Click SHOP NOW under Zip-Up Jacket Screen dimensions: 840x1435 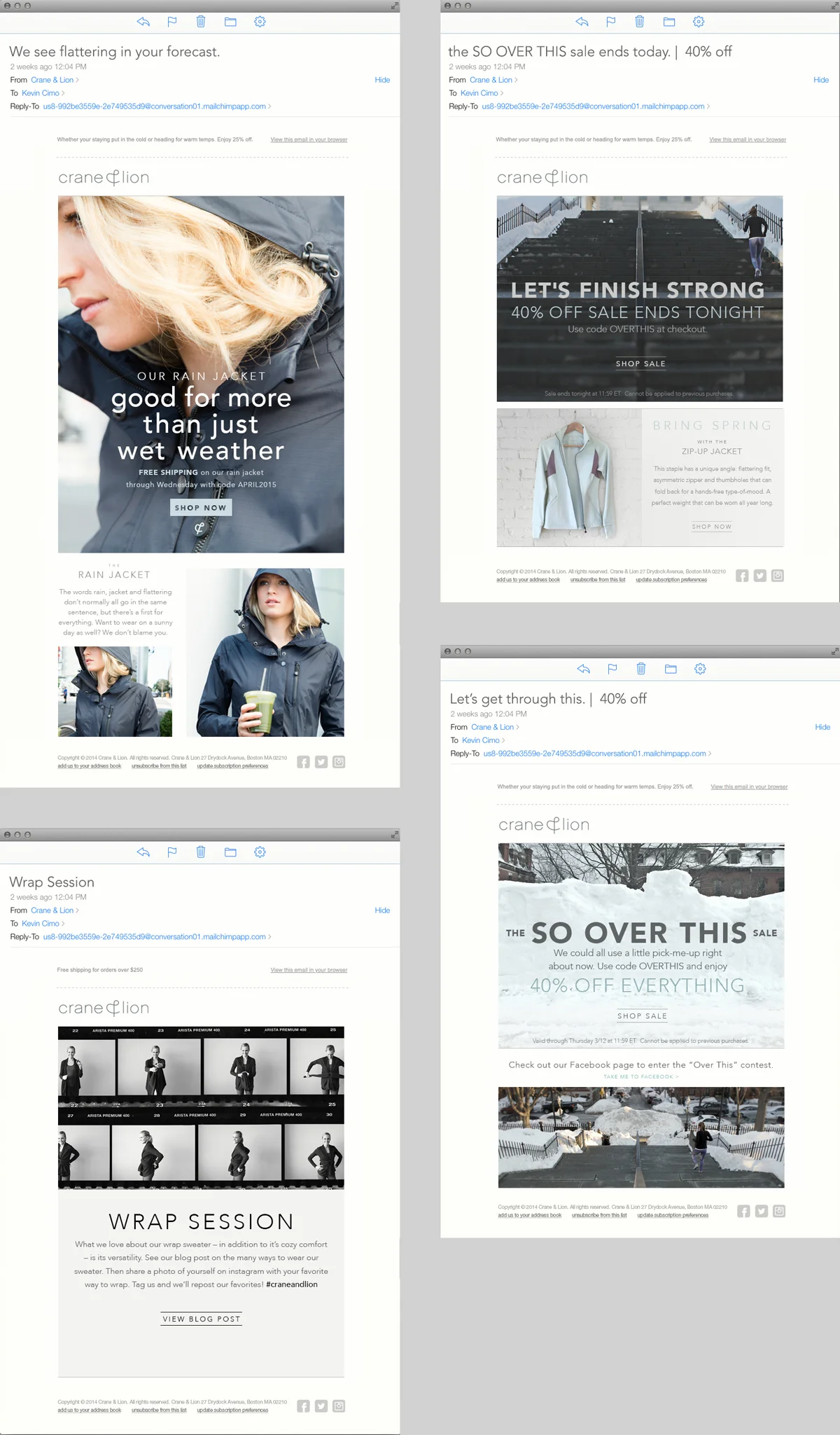(x=712, y=527)
